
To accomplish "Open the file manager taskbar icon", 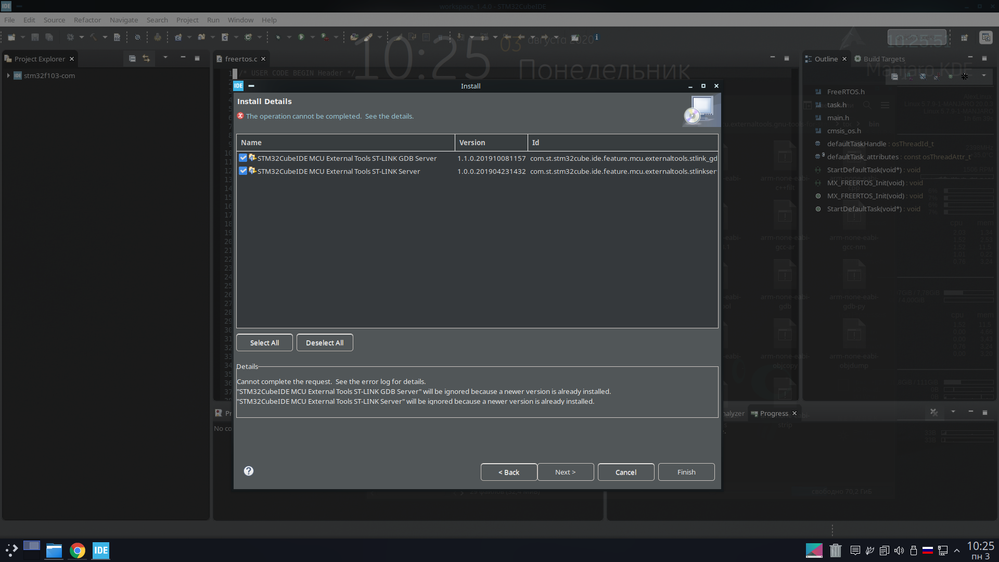I will coord(54,551).
